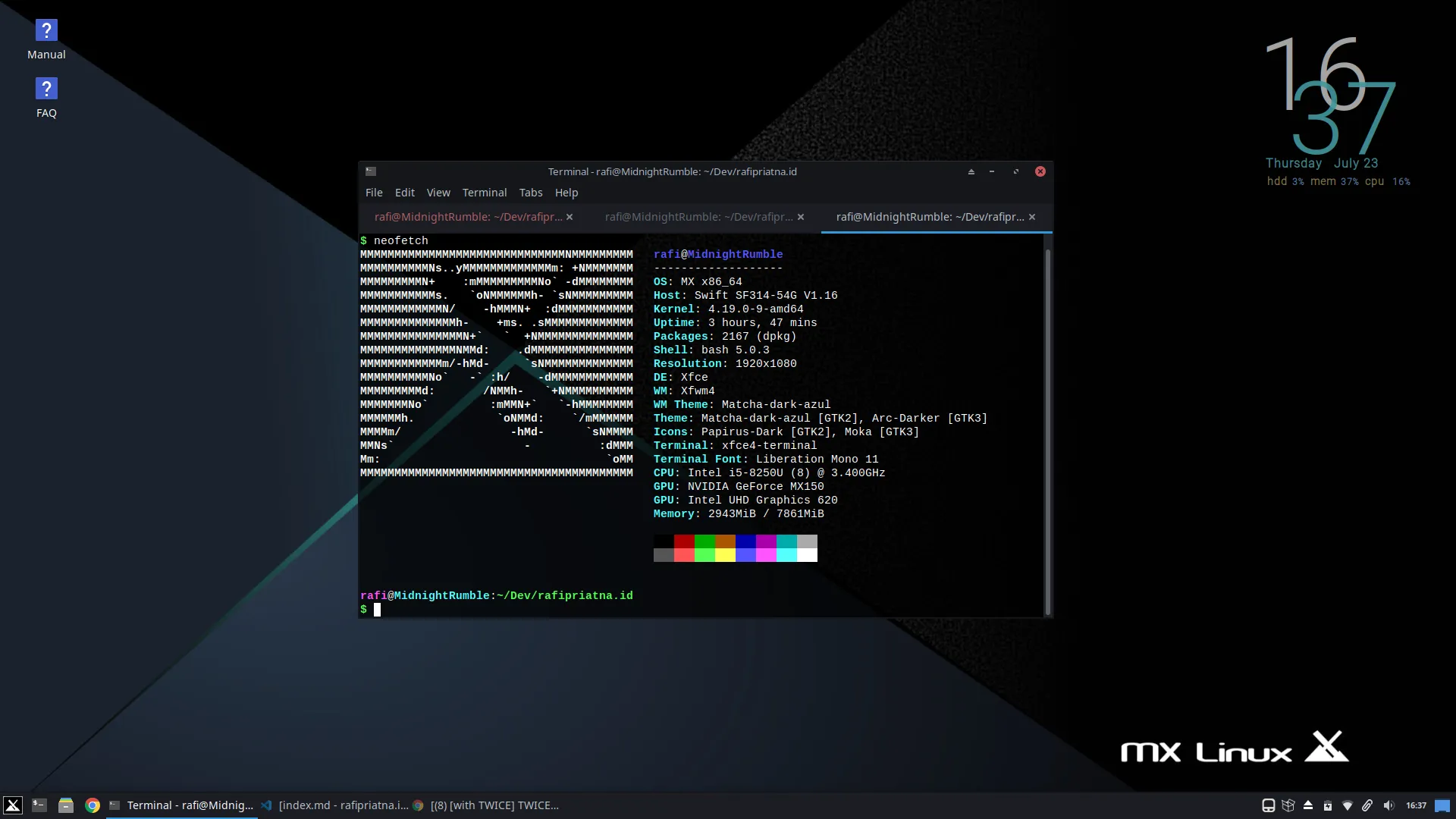Viewport: 1456px width, 819px height.
Task: Open the clipboard manager in the system tray
Action: pyautogui.click(x=1367, y=805)
